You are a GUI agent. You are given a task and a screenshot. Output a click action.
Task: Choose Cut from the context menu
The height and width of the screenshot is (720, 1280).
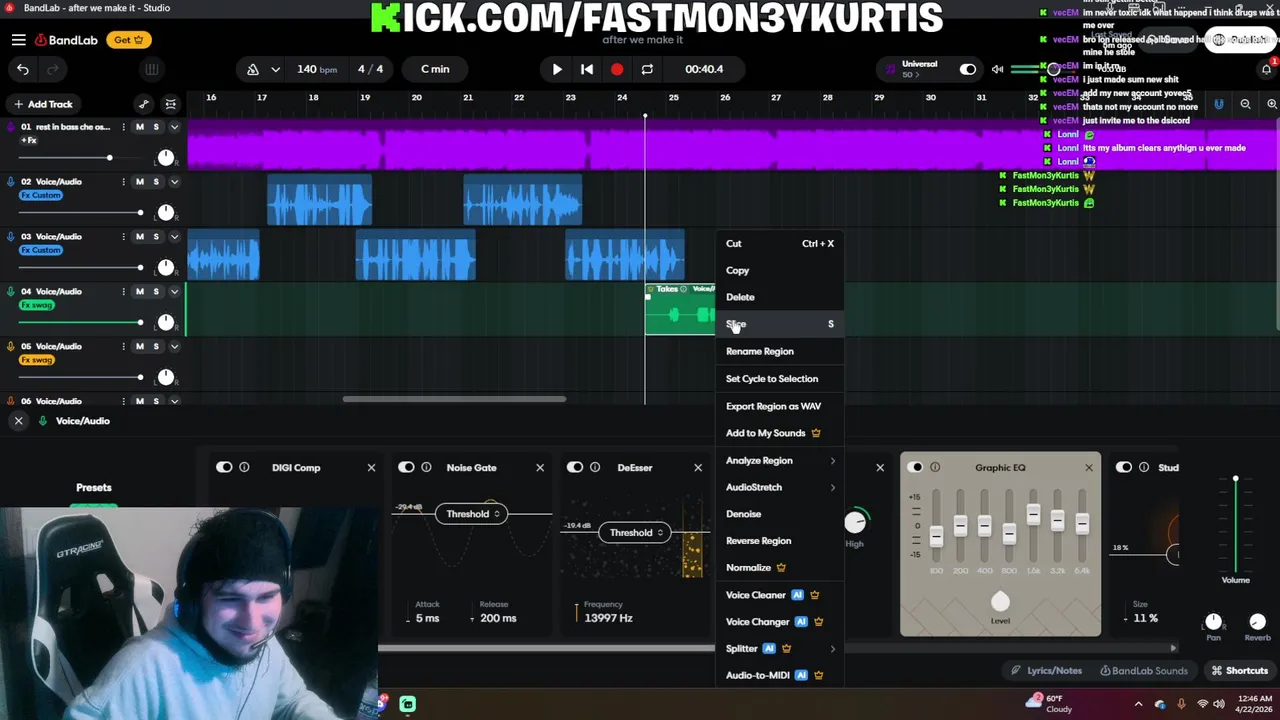(x=780, y=243)
